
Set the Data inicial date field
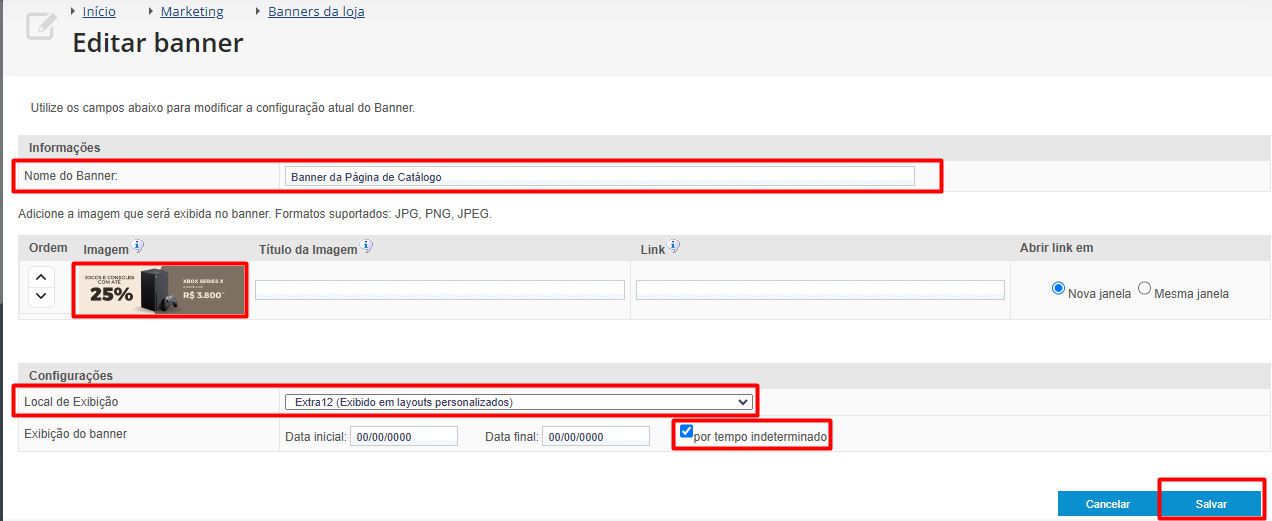click(x=403, y=437)
